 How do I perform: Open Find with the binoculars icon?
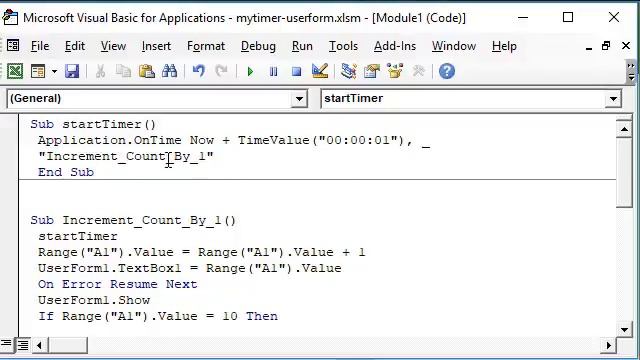point(169,71)
